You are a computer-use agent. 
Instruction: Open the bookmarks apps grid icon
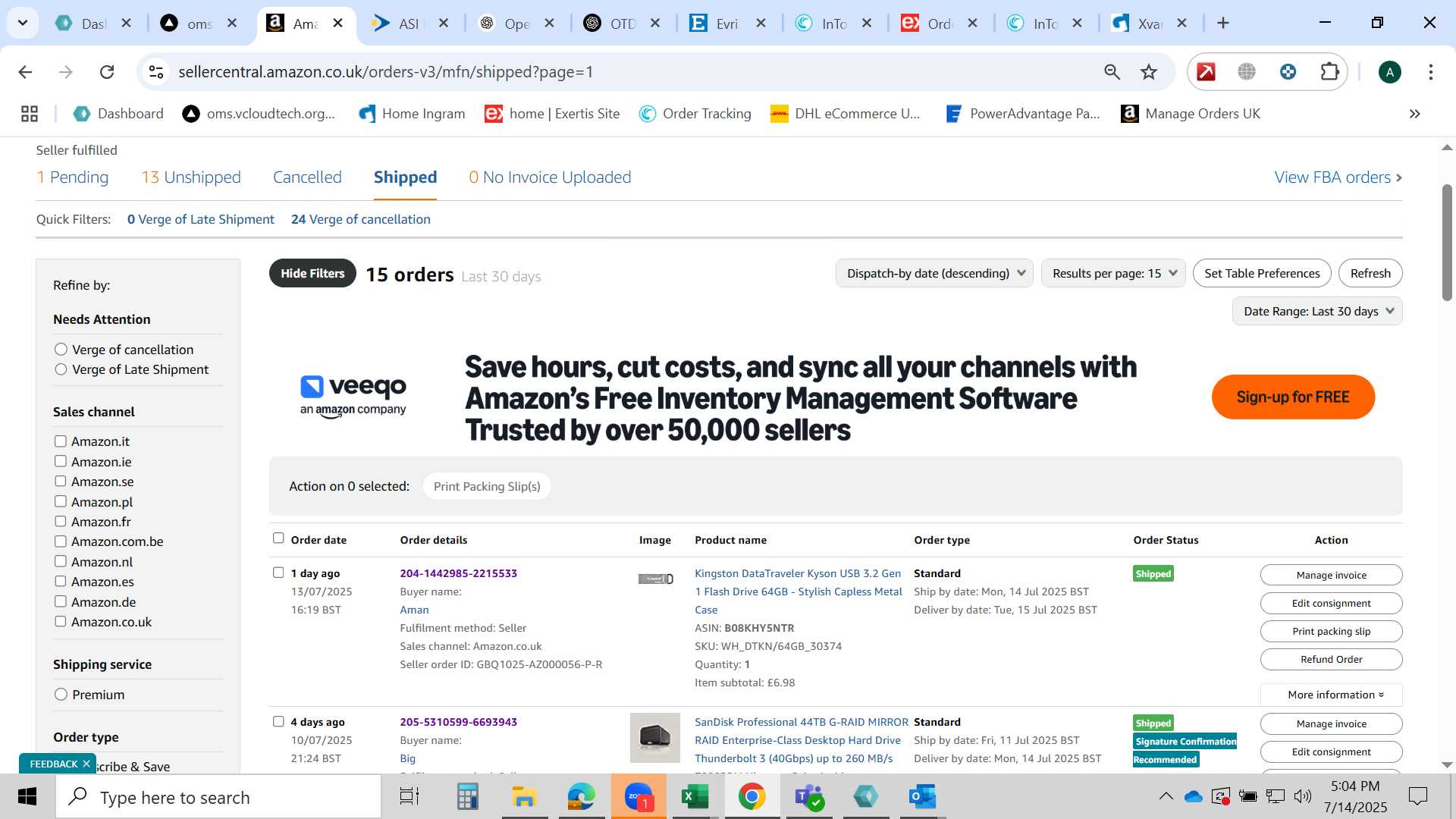click(30, 114)
